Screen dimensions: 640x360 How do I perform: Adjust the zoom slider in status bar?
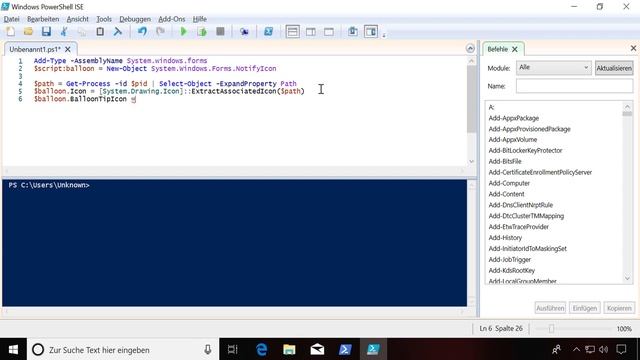point(551,329)
